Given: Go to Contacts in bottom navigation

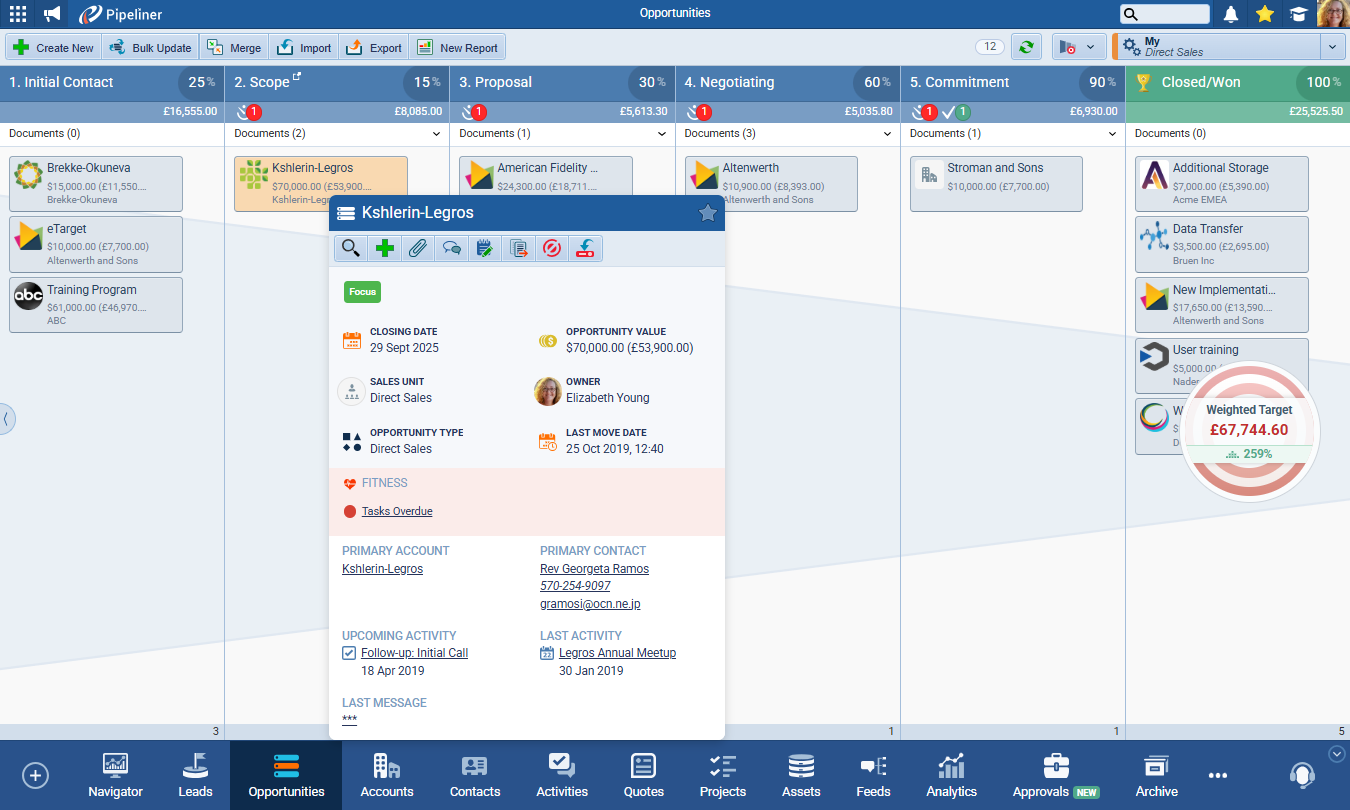Looking at the screenshot, I should point(475,776).
